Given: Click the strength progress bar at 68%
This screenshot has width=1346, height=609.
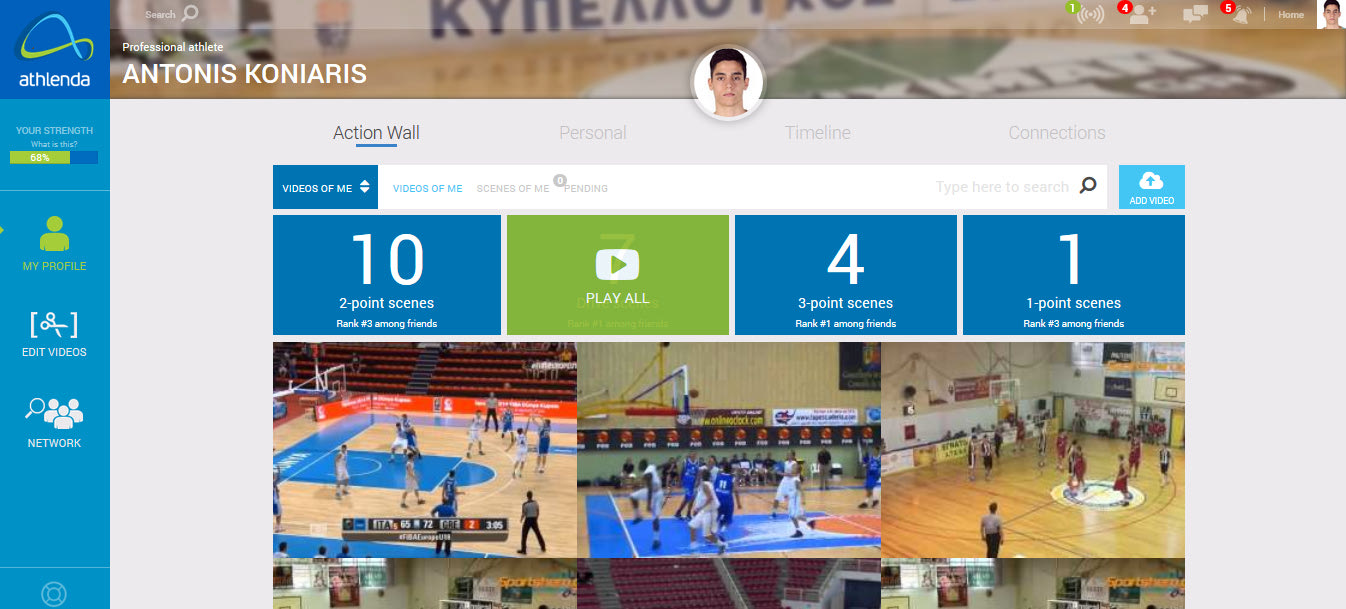Looking at the screenshot, I should click(x=54, y=157).
